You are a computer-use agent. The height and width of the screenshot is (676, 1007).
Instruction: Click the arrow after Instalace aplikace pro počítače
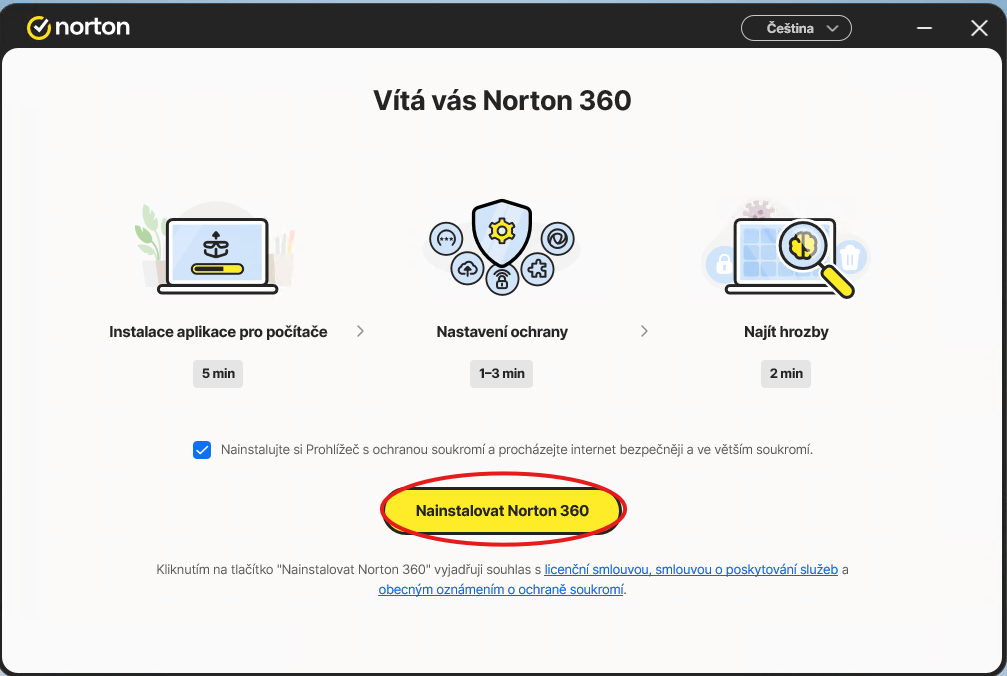coord(360,331)
